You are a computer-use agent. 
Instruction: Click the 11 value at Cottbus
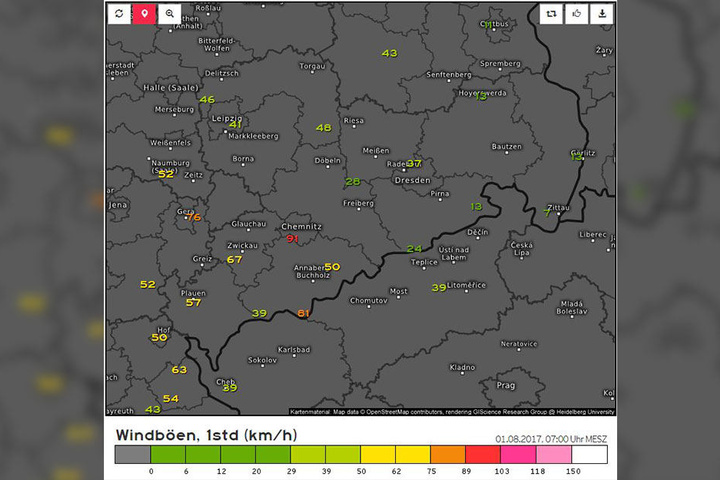point(488,25)
